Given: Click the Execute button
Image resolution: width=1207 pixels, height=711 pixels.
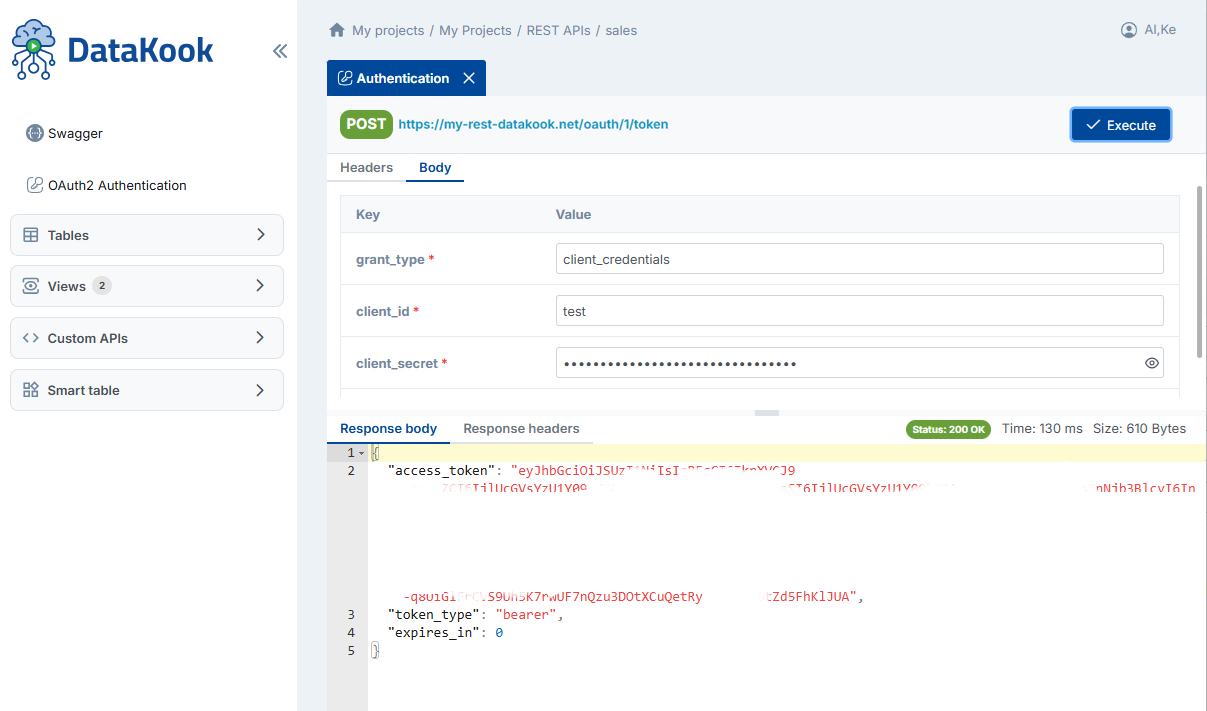Looking at the screenshot, I should point(1120,124).
